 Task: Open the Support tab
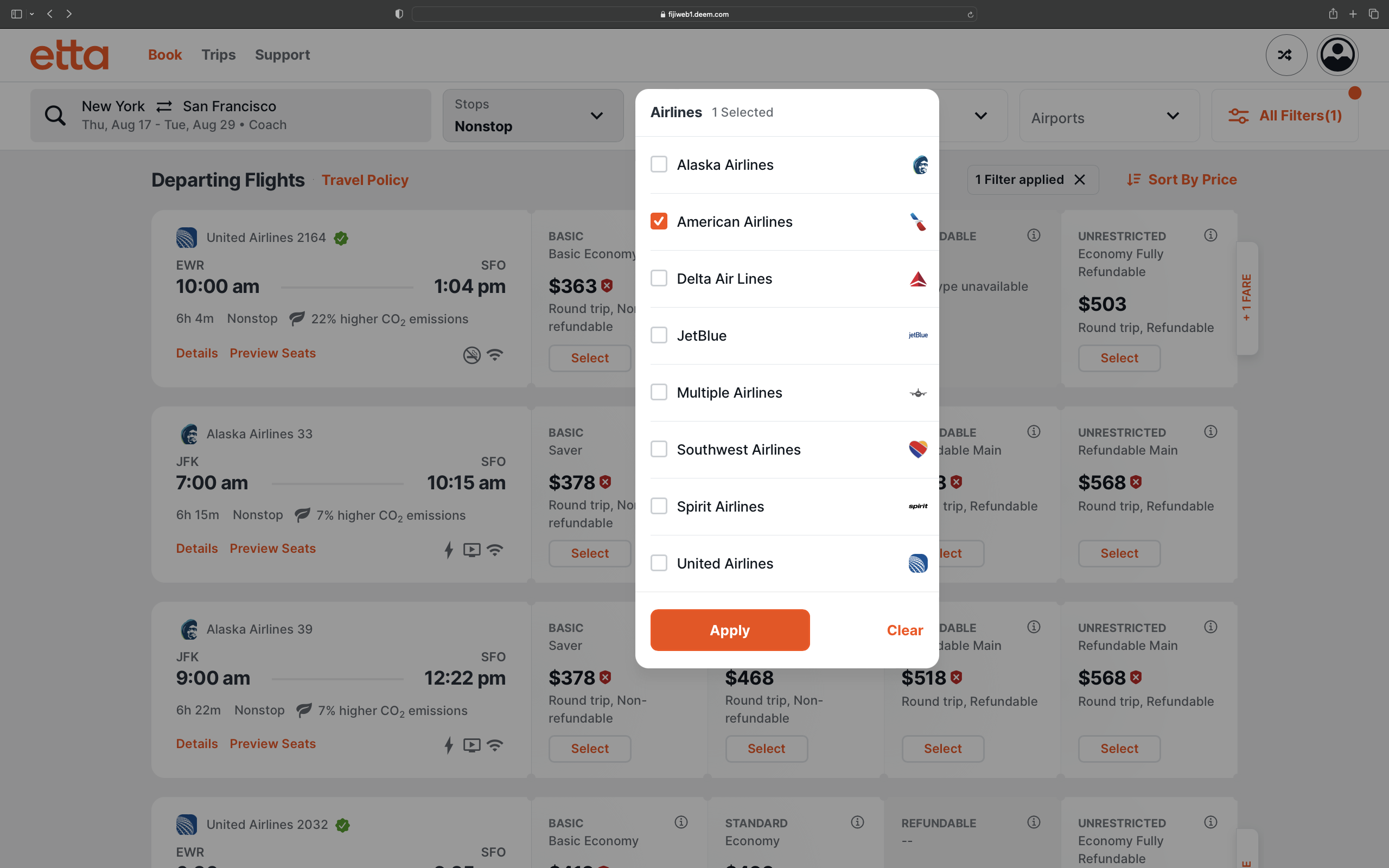coord(282,55)
